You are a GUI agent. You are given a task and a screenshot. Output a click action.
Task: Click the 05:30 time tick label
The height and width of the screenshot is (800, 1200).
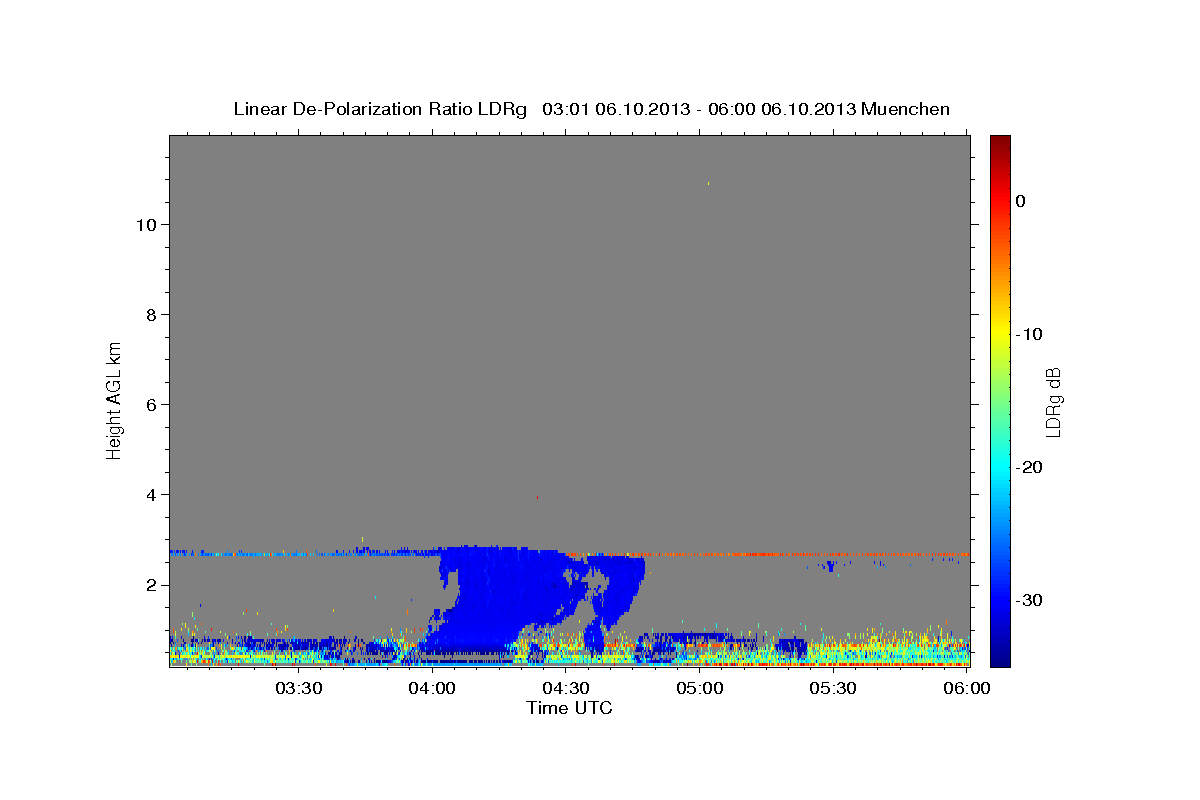[x=834, y=688]
